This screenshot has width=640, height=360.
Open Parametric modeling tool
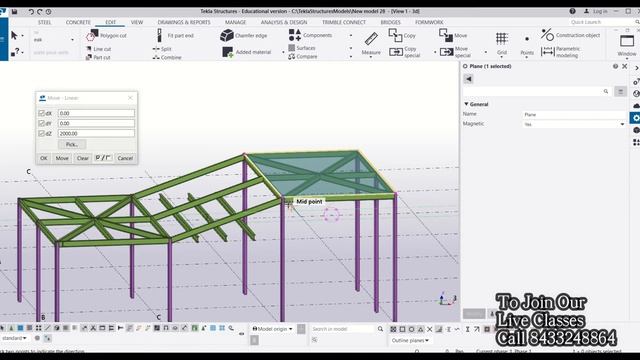click(x=560, y=52)
